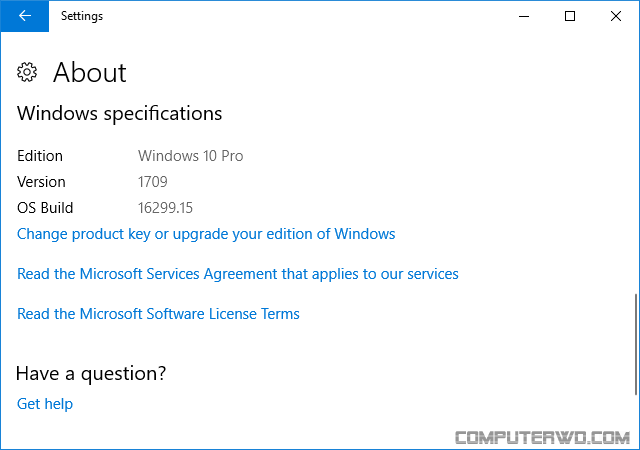This screenshot has height=450, width=640.
Task: Click the Get help link
Action: (x=45, y=404)
